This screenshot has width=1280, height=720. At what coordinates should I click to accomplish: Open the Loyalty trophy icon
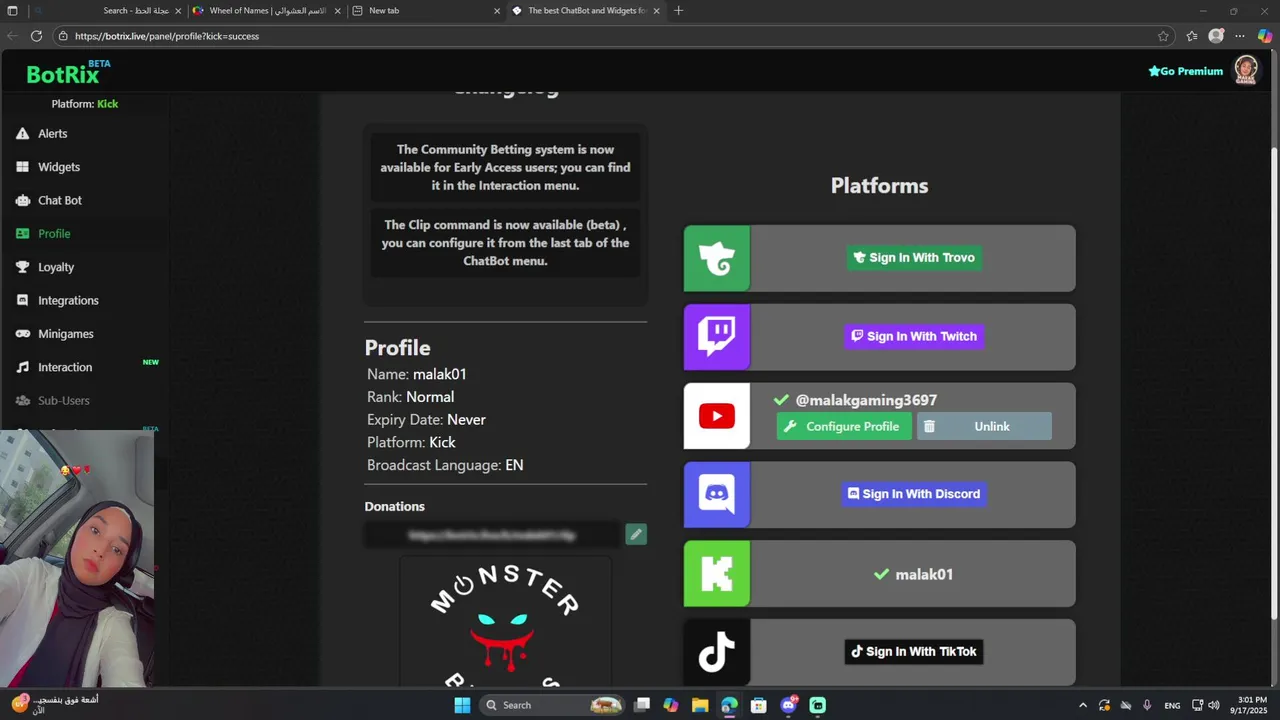coord(22,267)
